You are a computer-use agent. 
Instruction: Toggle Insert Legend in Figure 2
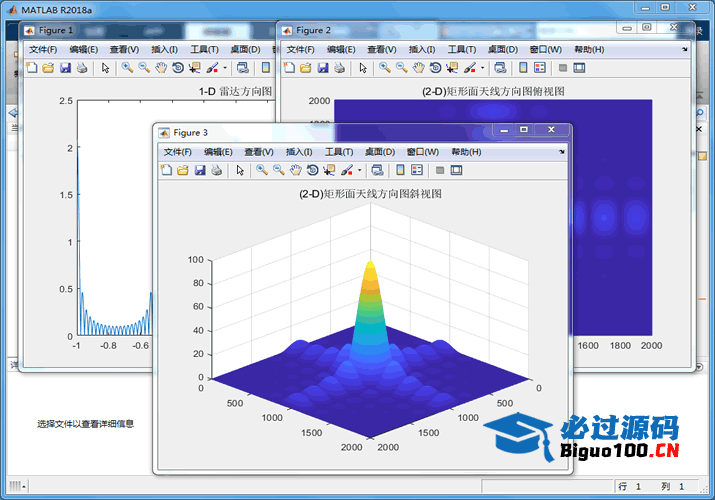pos(540,68)
